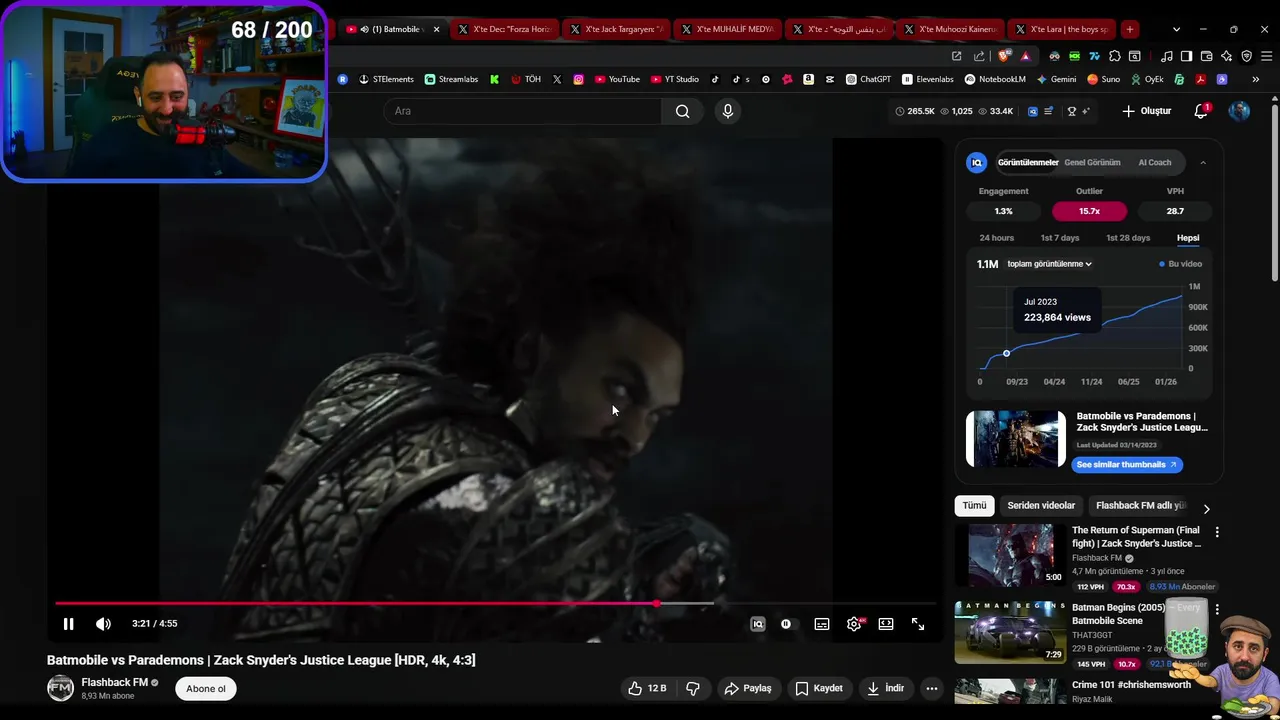Open YouTube notifications bell

coord(1201,111)
